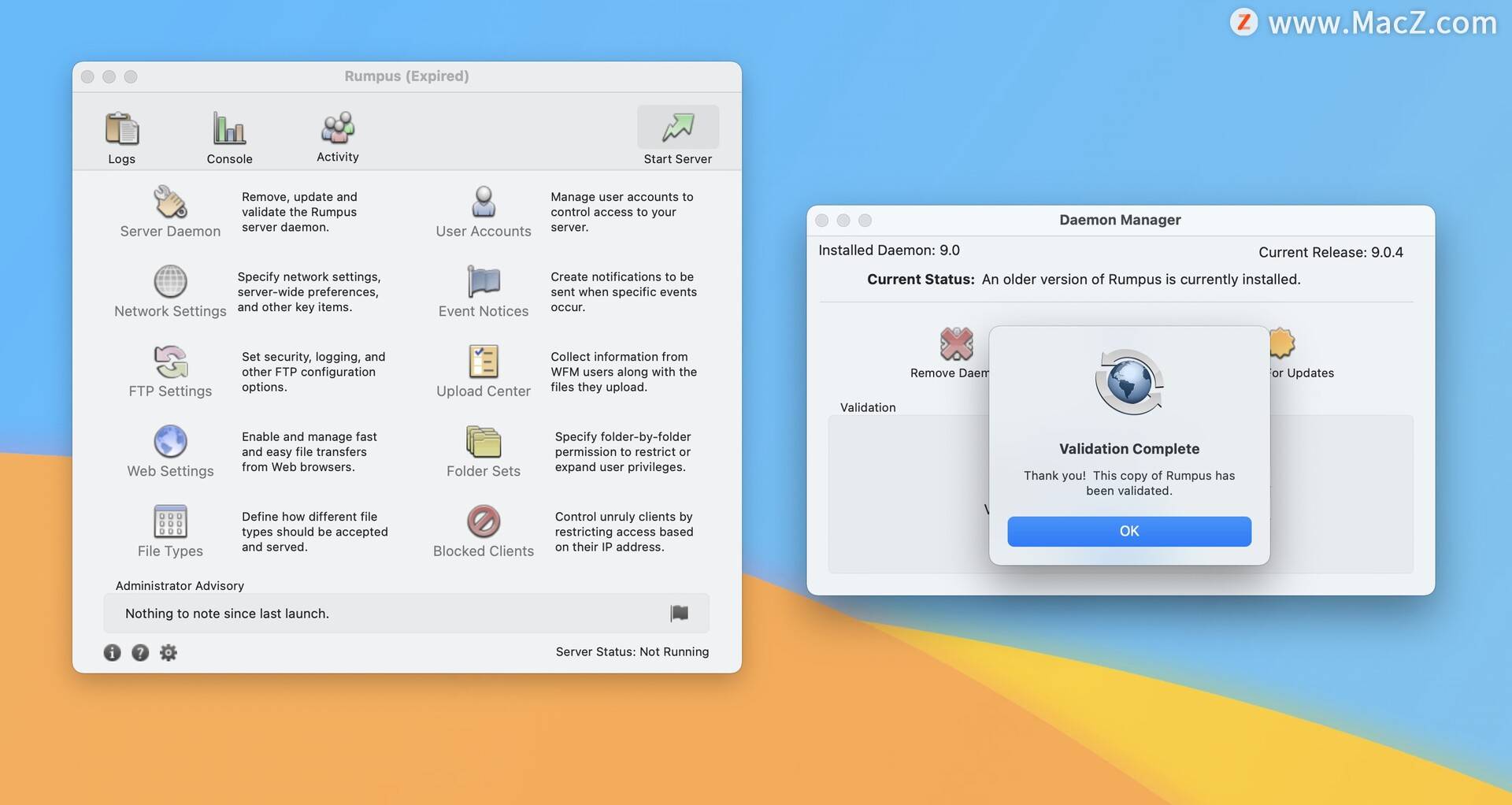
Task: Click the Rumpus (Expired) window title
Action: [406, 76]
